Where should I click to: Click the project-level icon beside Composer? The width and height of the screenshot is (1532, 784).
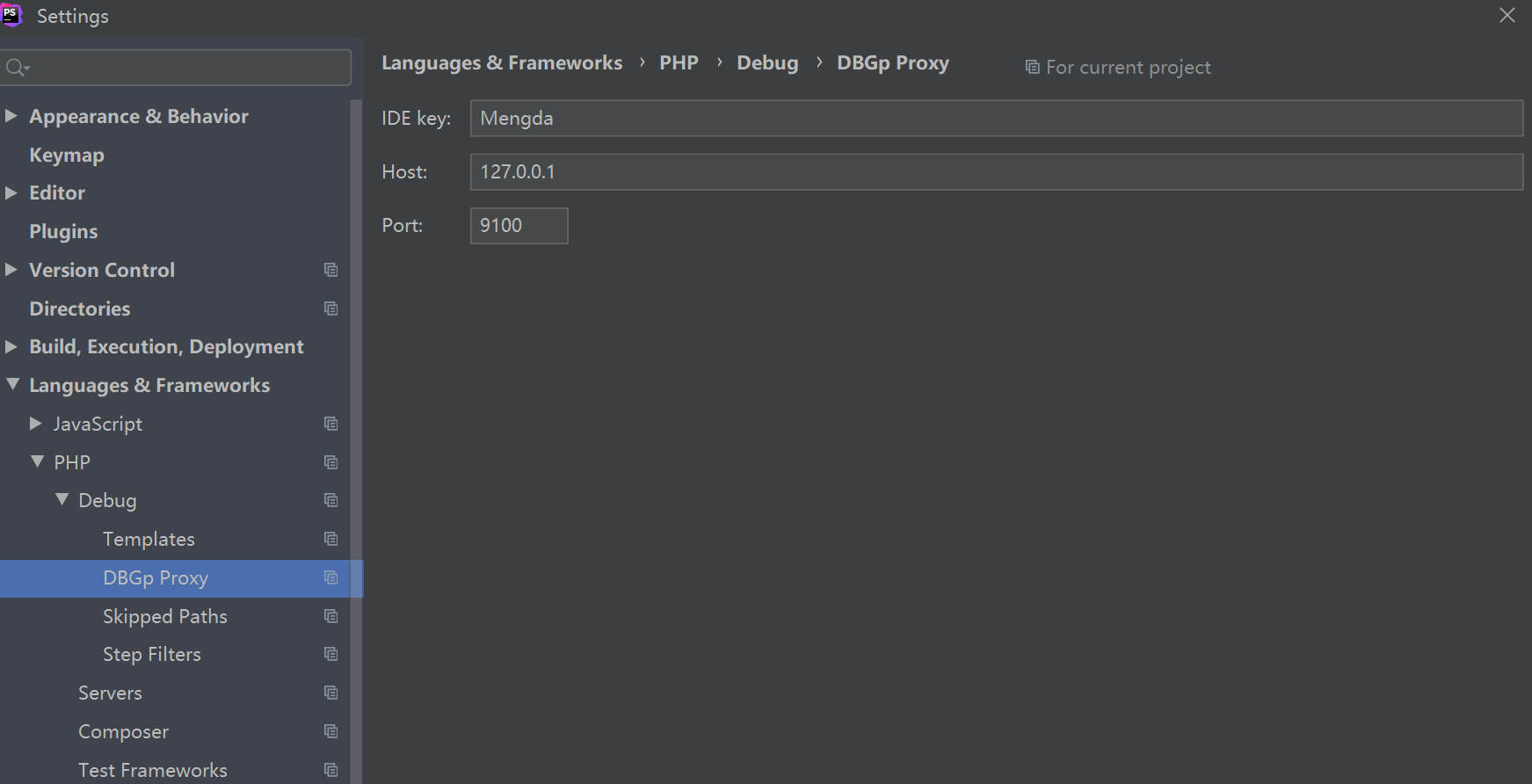330,731
